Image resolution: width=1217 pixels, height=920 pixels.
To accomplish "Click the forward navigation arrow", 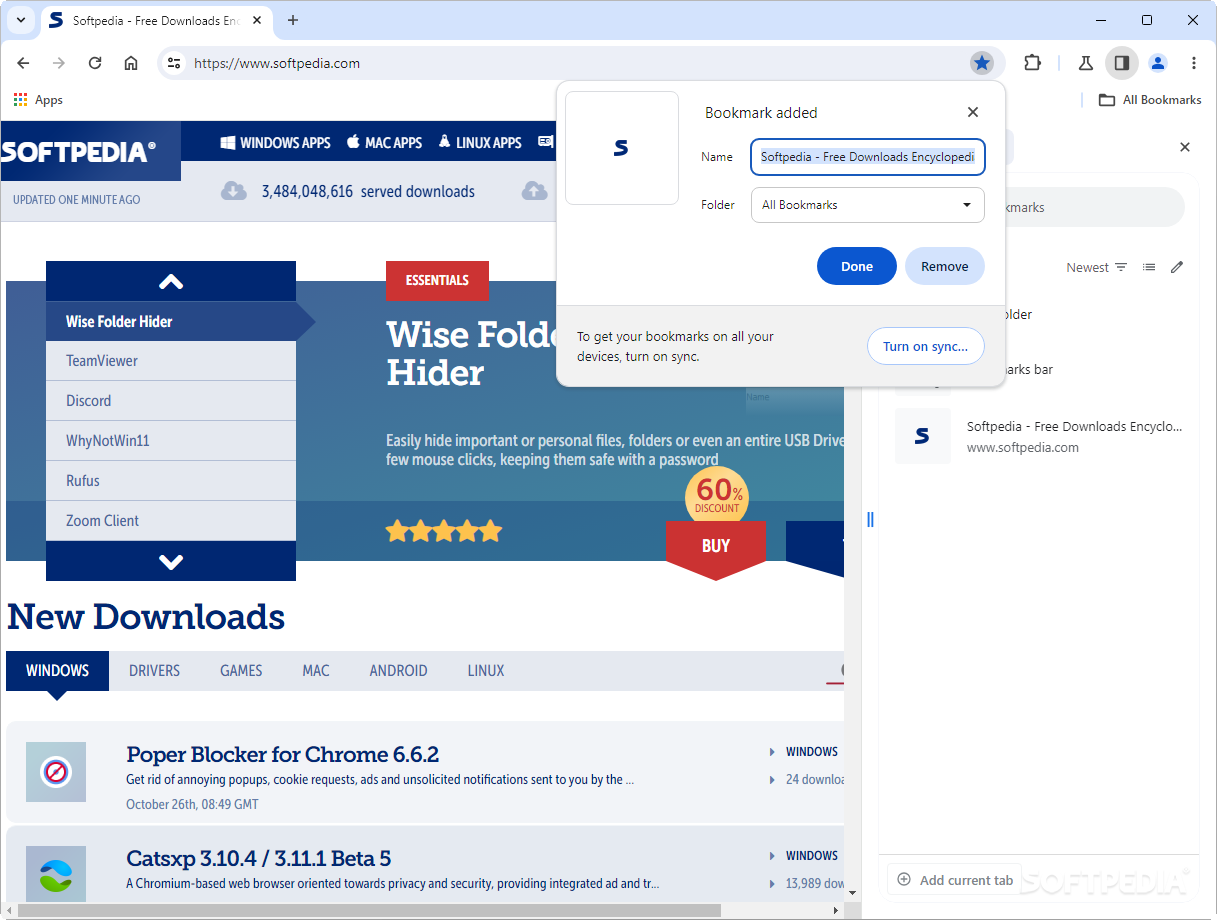I will [59, 63].
